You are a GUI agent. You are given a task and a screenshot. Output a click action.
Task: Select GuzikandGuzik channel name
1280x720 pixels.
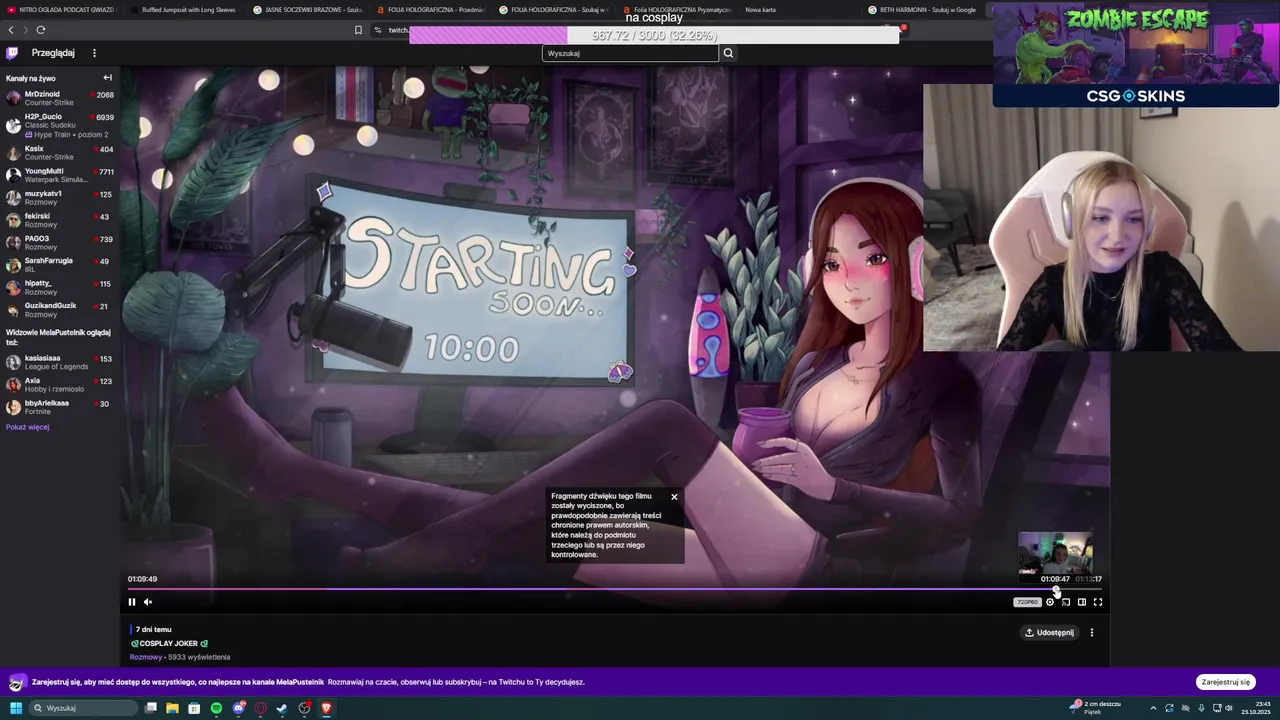(x=51, y=306)
